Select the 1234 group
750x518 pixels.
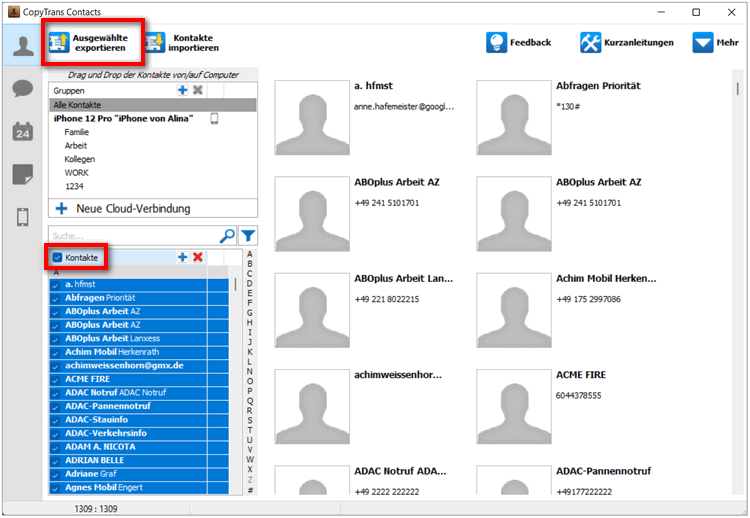74,186
